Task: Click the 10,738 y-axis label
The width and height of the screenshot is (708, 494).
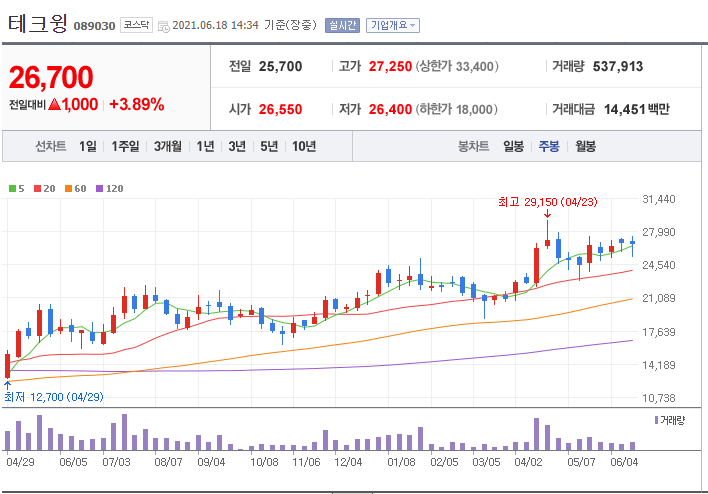Action: click(659, 398)
